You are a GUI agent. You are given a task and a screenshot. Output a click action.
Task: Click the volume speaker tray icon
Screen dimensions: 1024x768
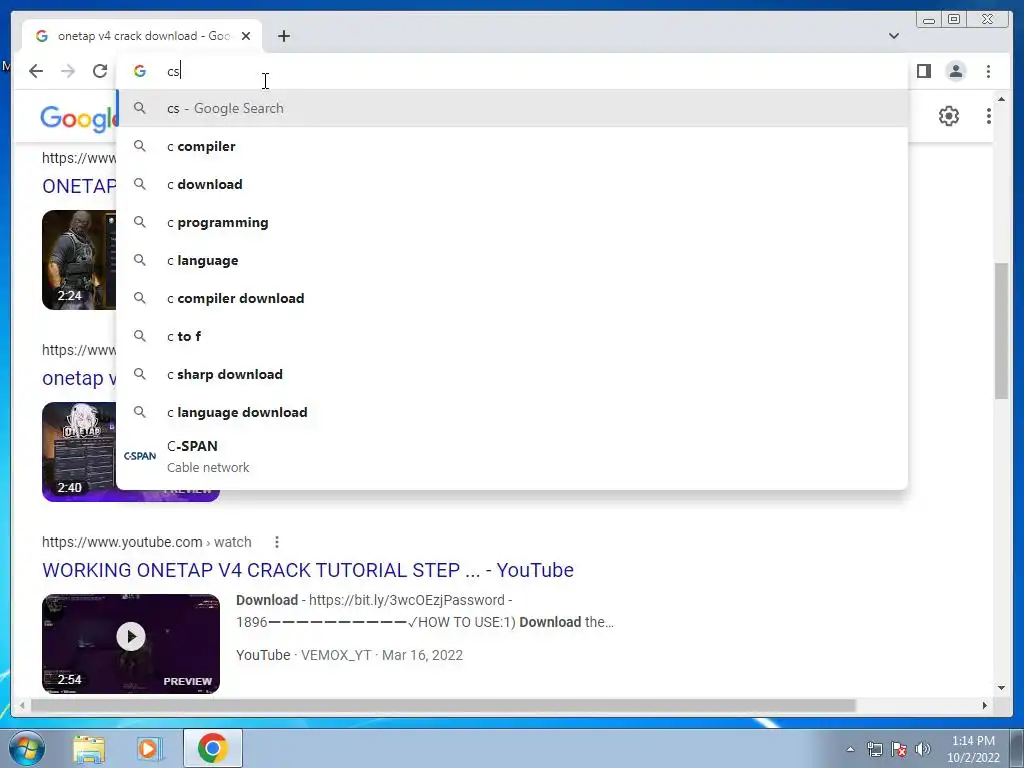[x=923, y=749]
